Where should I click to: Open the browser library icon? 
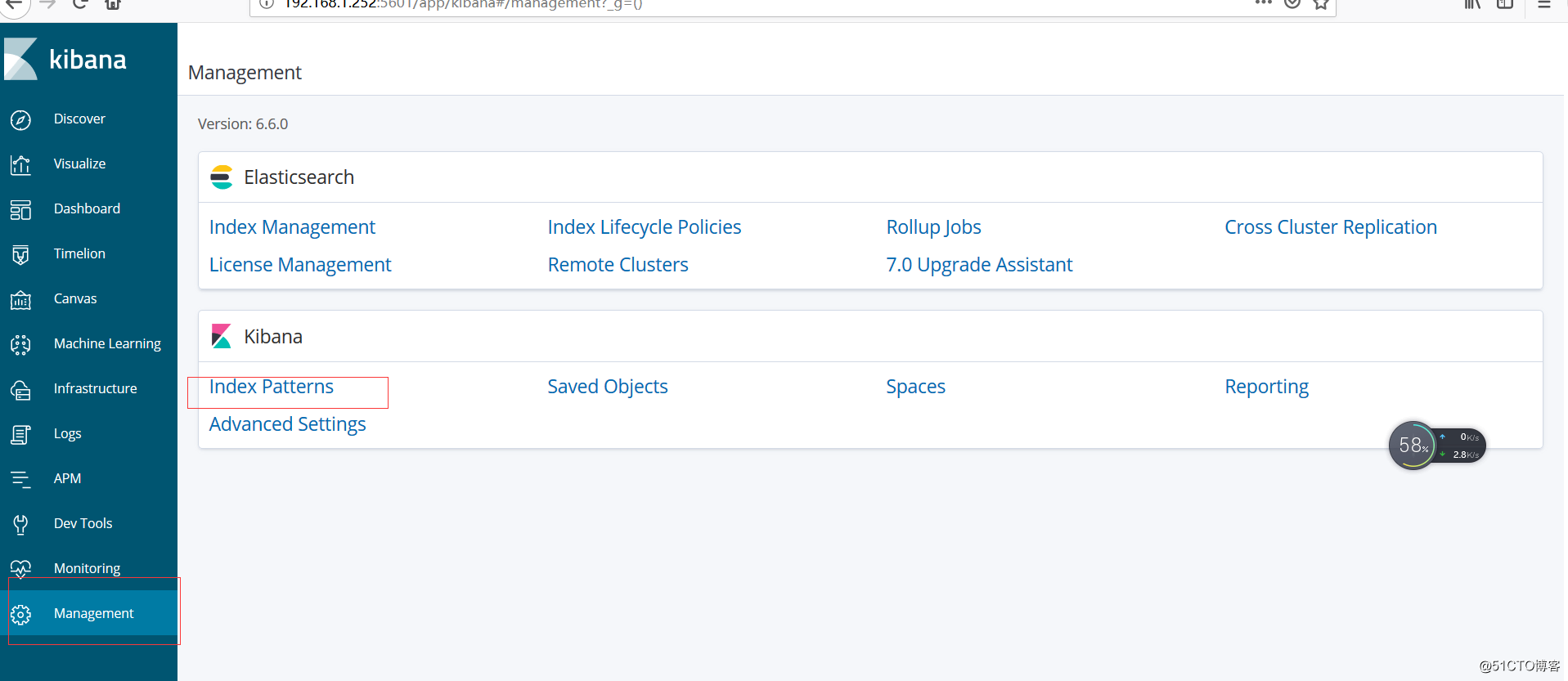tap(1472, 3)
